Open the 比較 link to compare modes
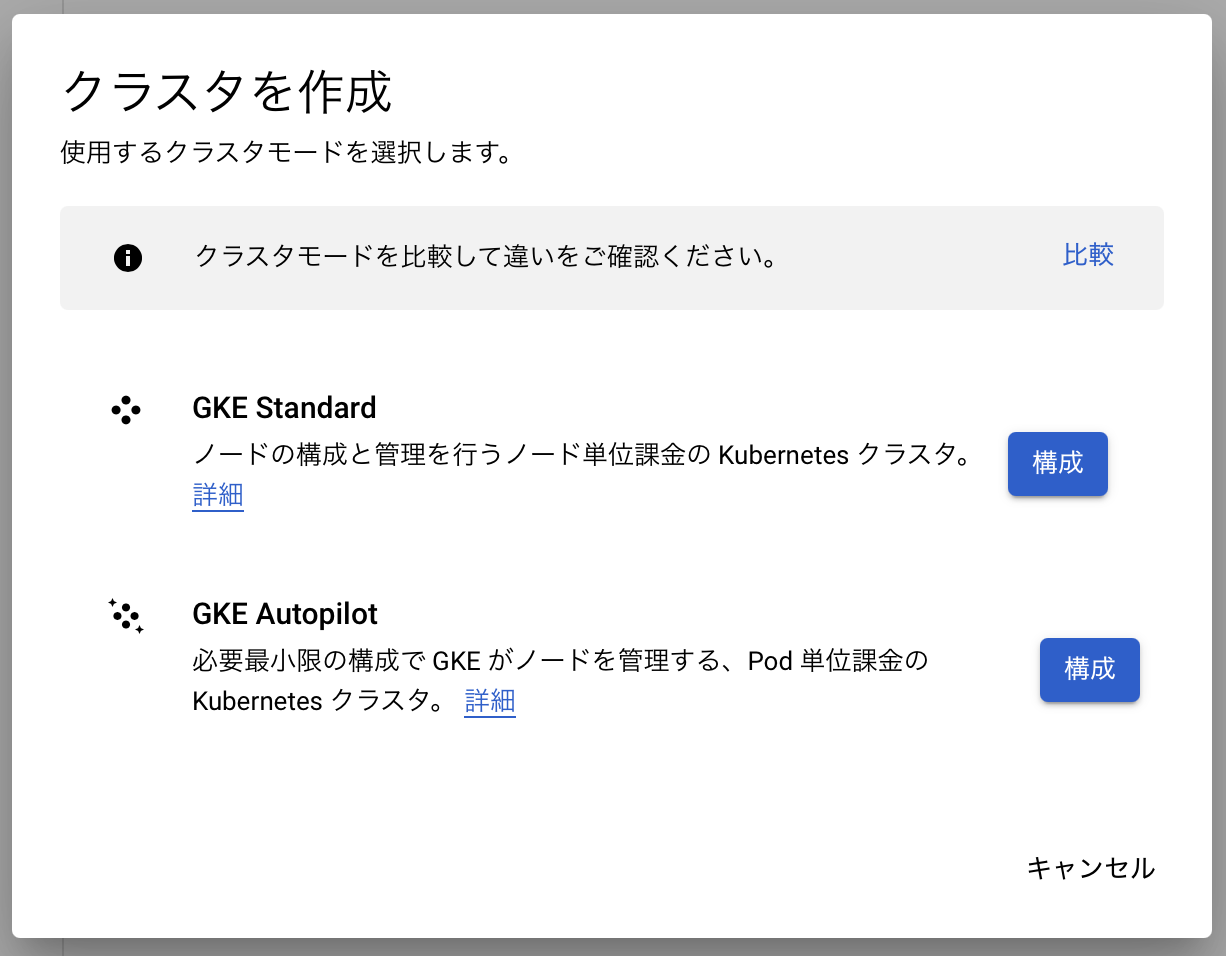Viewport: 1226px width, 956px height. 1088,255
